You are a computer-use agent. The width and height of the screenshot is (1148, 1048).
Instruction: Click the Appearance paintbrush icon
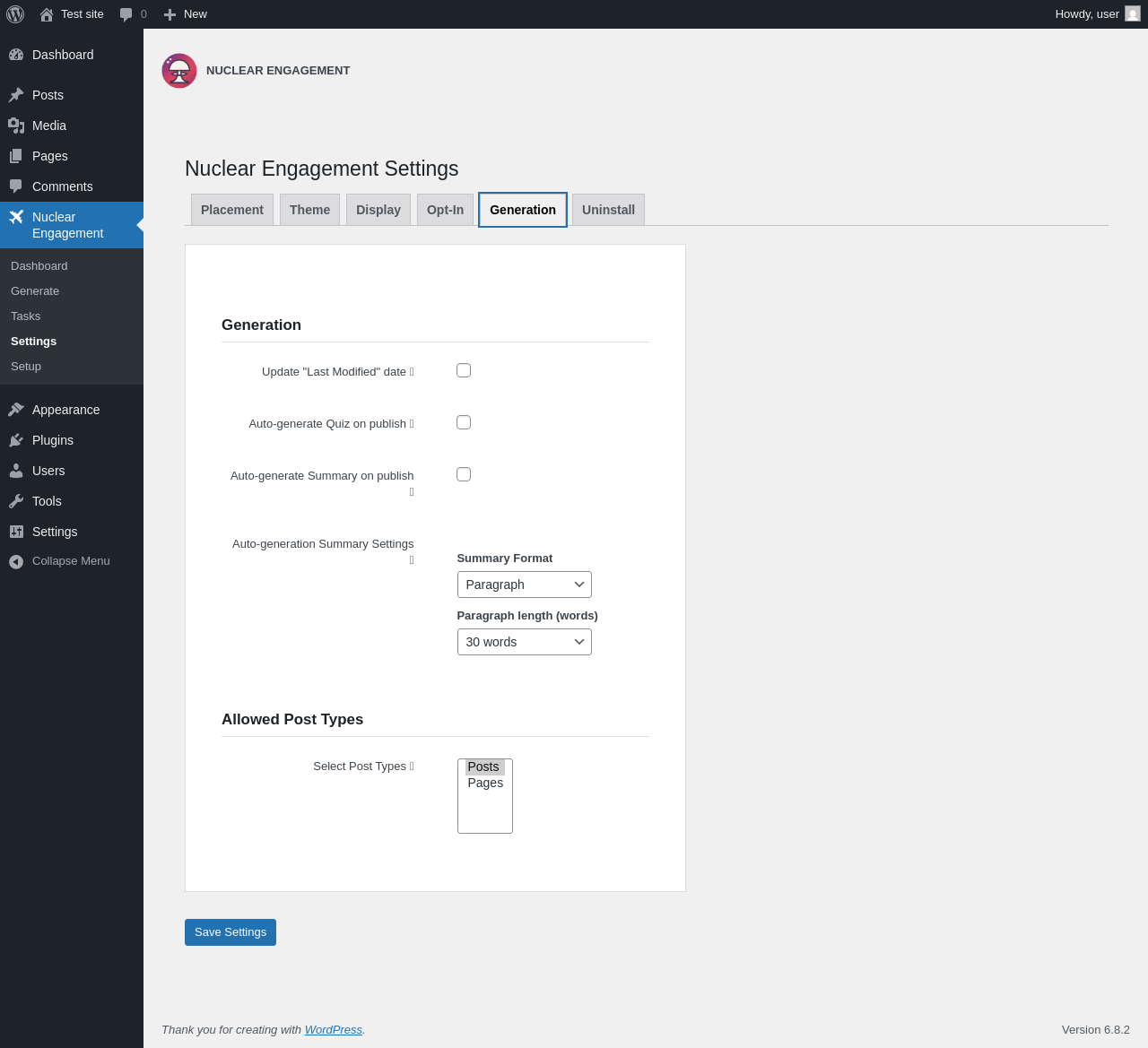[x=16, y=410]
